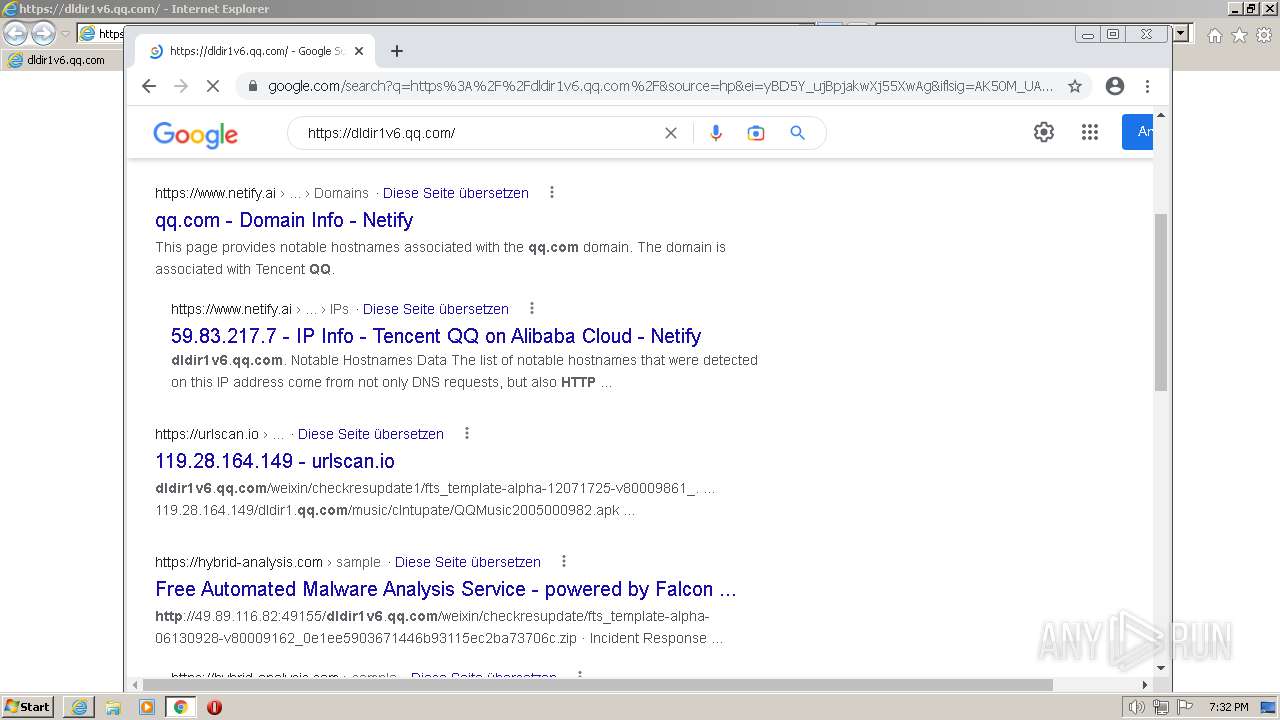Open 59.83.217.7 IP Info Netify result
The height and width of the screenshot is (720, 1280).
[x=436, y=336]
